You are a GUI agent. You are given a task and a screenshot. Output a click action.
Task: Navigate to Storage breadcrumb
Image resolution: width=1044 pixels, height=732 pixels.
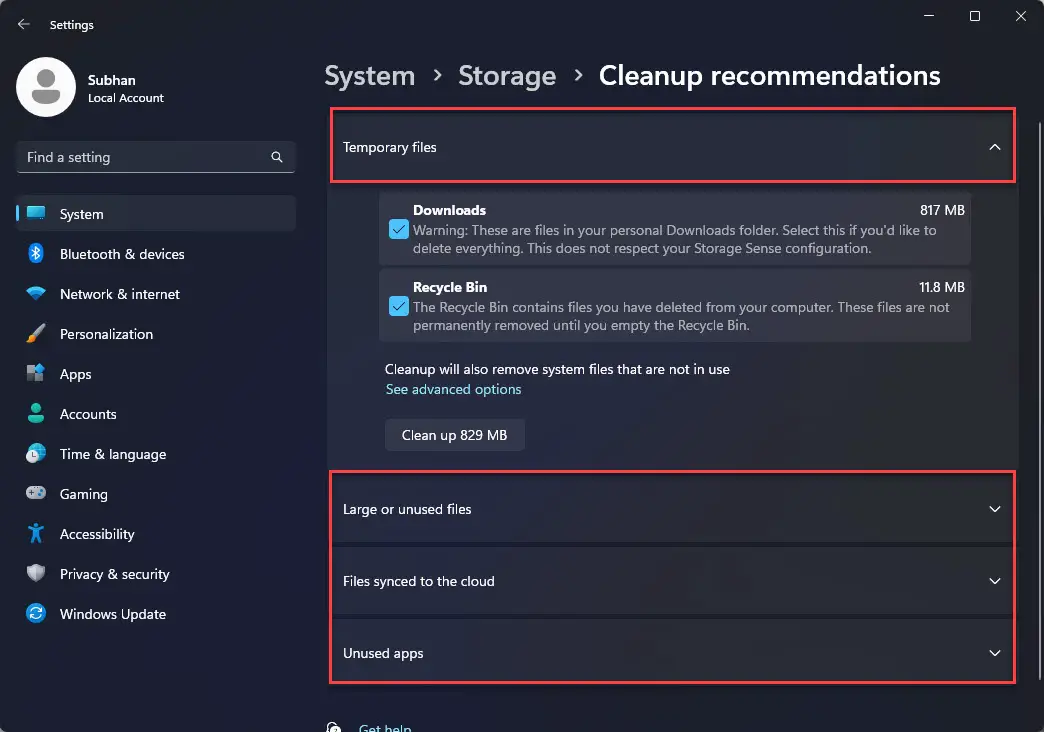[507, 76]
